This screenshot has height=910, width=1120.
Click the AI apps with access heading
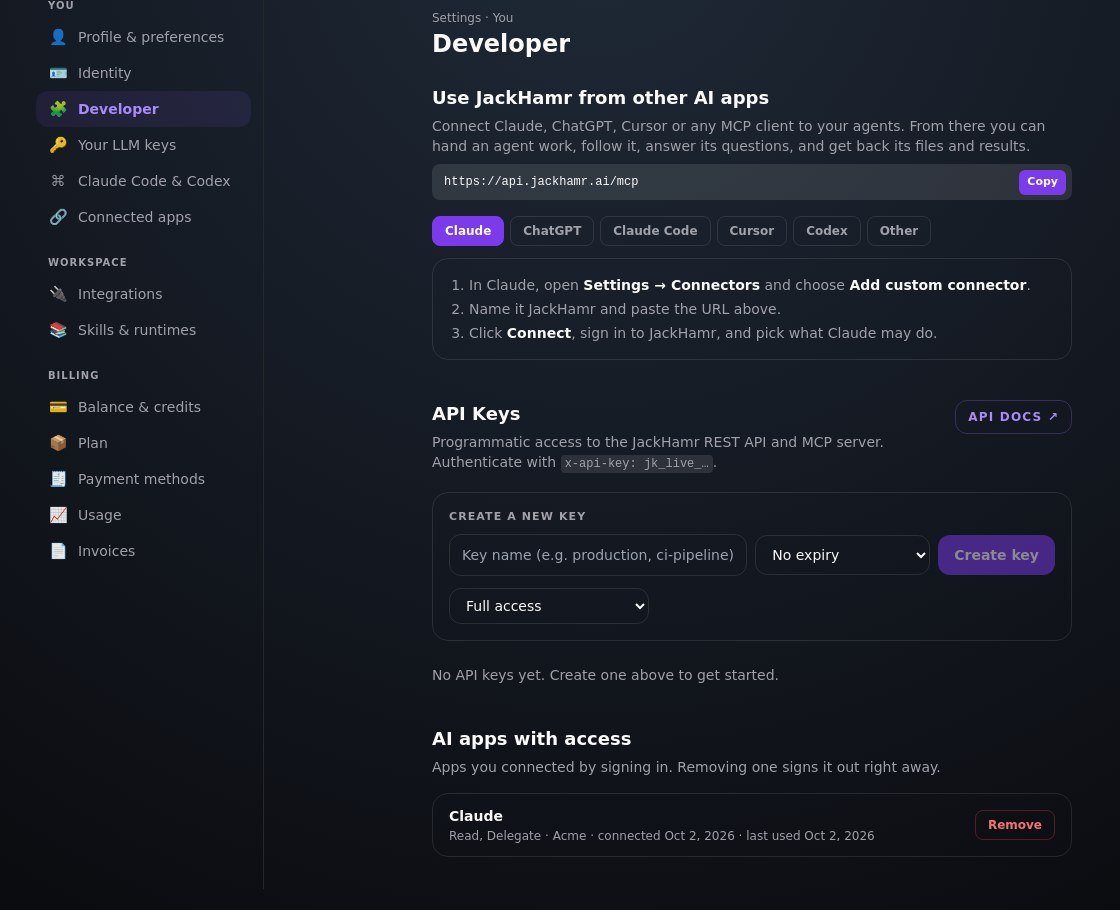tap(531, 739)
